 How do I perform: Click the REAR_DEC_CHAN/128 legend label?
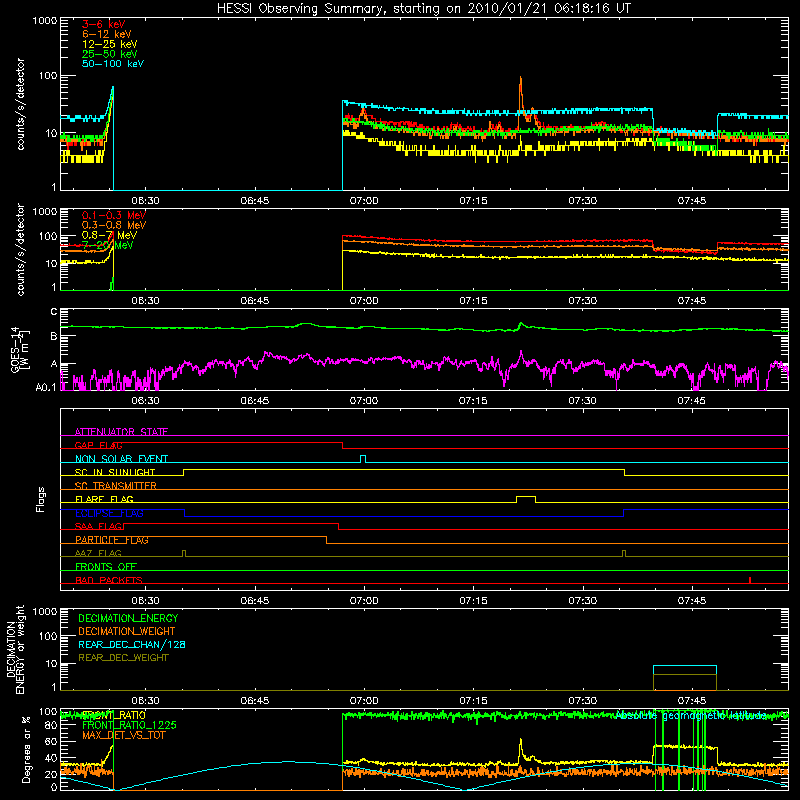coord(132,644)
